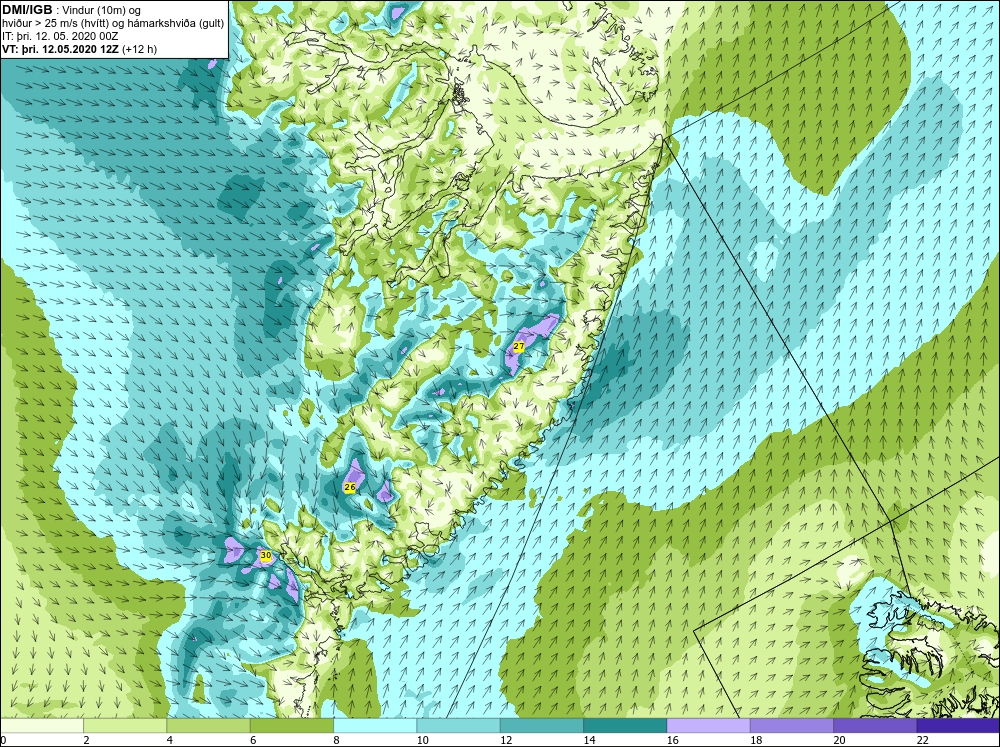Click the 'DMI/IGB : Vindur (10m) og' title
Image resolution: width=1000 pixels, height=747 pixels.
pyautogui.click(x=71, y=10)
